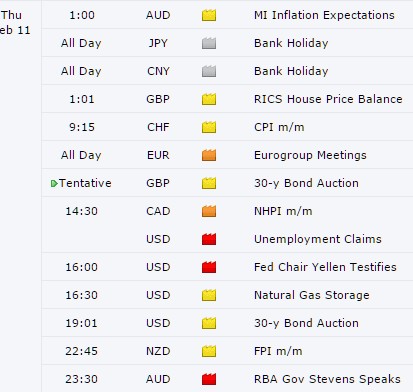413x392 pixels.
Task: Click the yellow impact icon for MI Inflation Expectations
Action: (209, 15)
